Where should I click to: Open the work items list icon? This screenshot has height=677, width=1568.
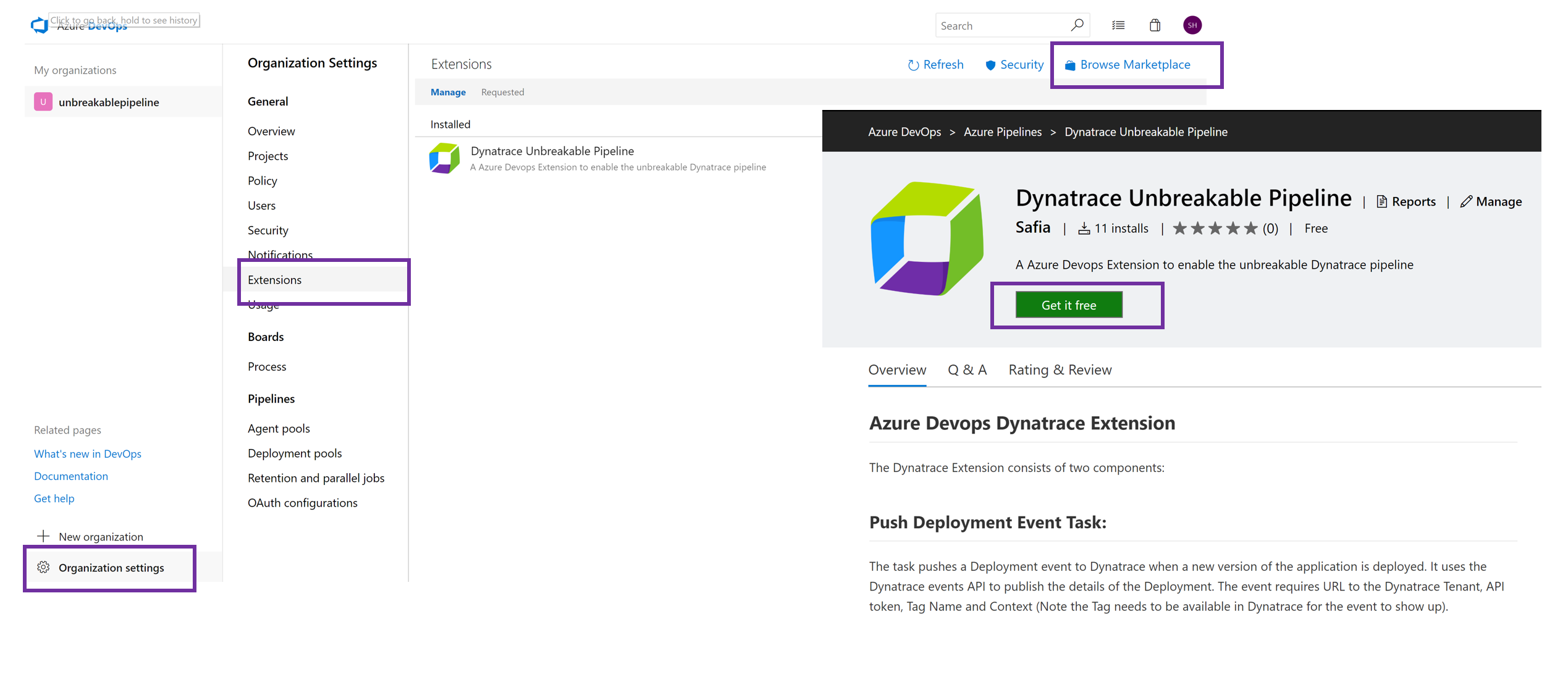coord(1118,25)
